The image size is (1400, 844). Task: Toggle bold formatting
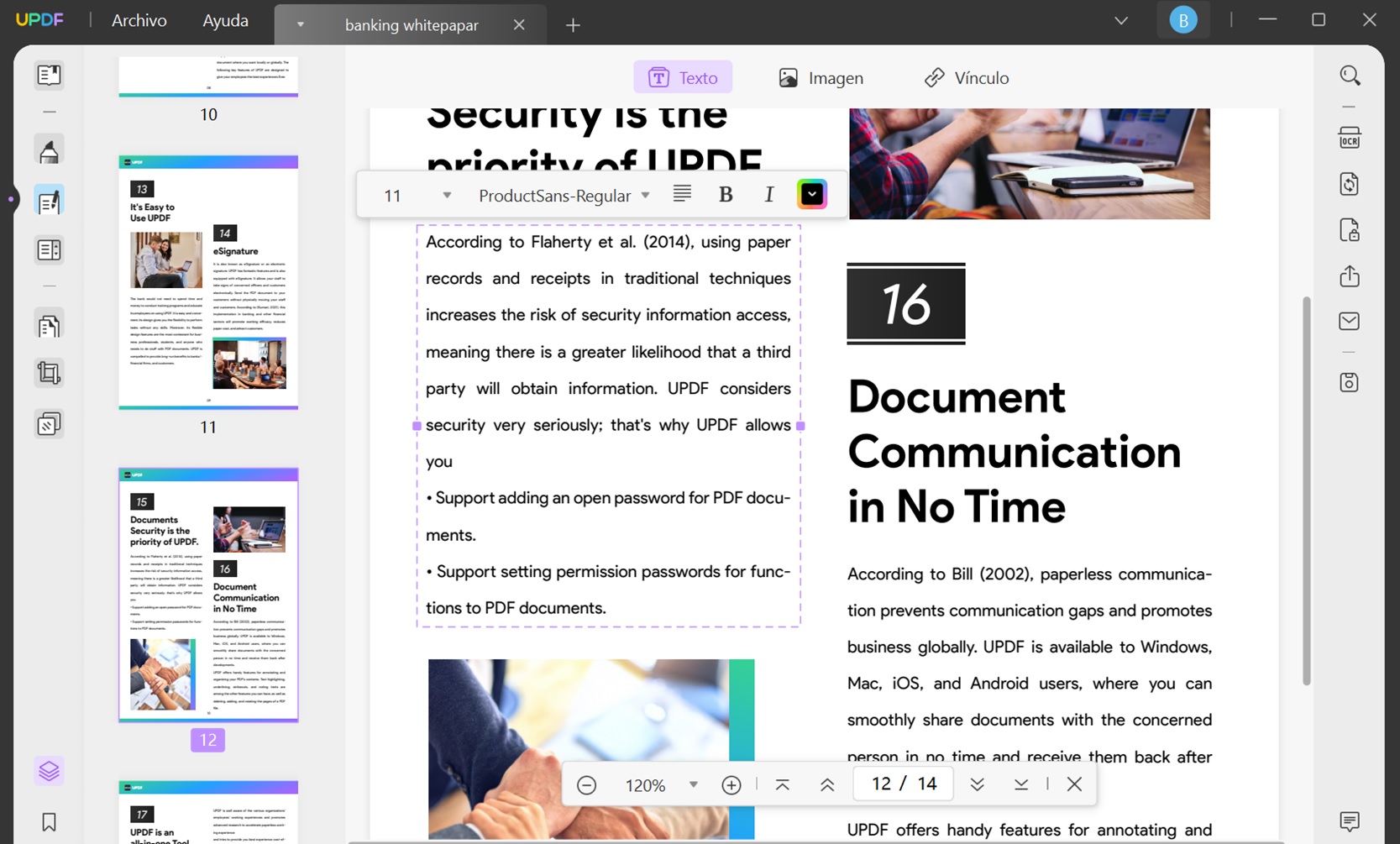tap(726, 195)
